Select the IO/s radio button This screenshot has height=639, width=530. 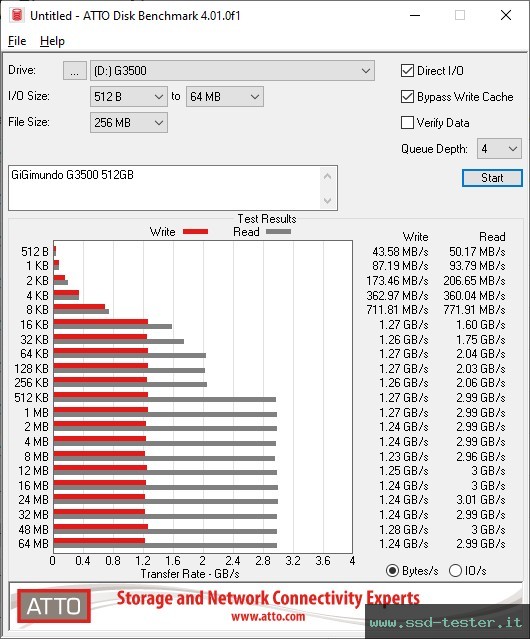pyautogui.click(x=455, y=571)
